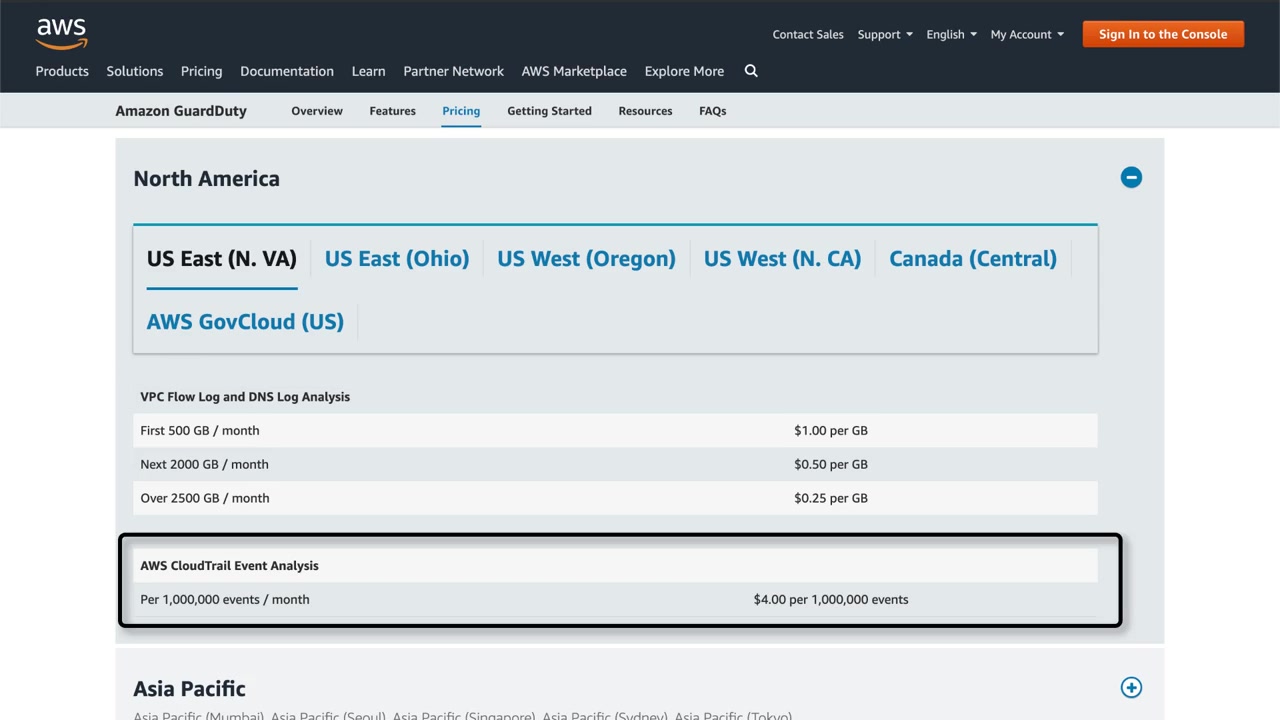
Task: Select the US West (Oregon) region tab
Action: [586, 259]
